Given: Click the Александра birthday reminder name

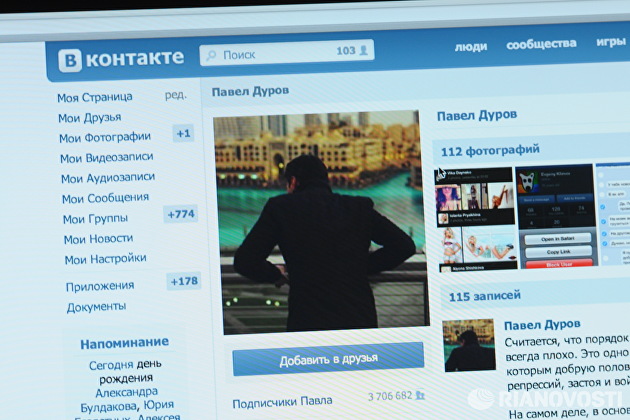Looking at the screenshot, I should click(127, 392).
